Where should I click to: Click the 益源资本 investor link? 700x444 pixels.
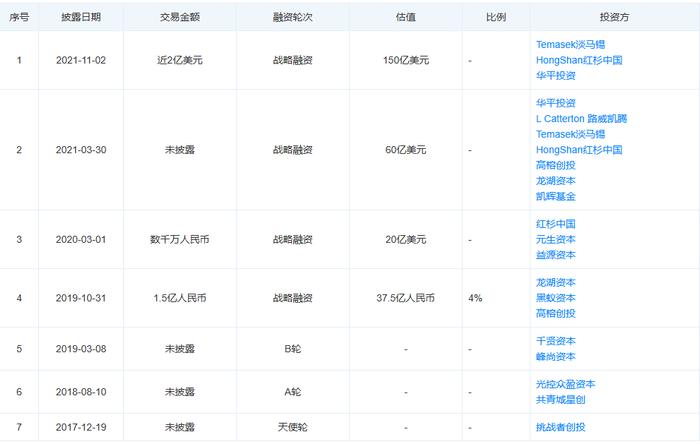556,255
